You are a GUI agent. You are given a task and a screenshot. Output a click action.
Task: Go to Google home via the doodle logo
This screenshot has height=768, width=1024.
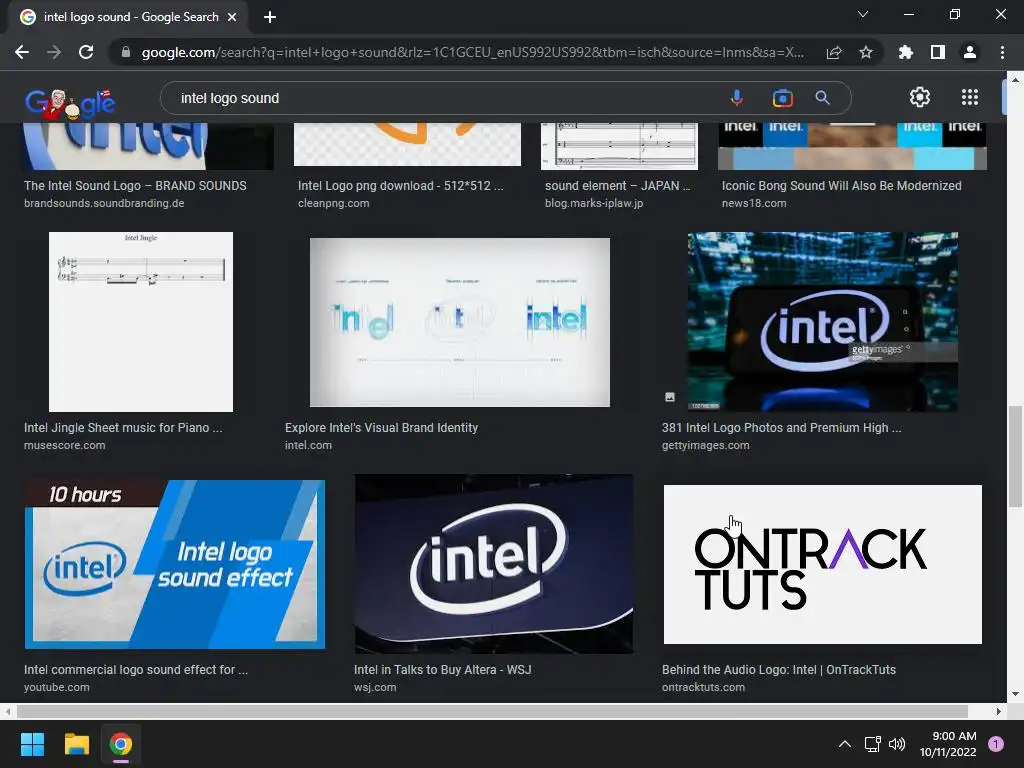[71, 103]
